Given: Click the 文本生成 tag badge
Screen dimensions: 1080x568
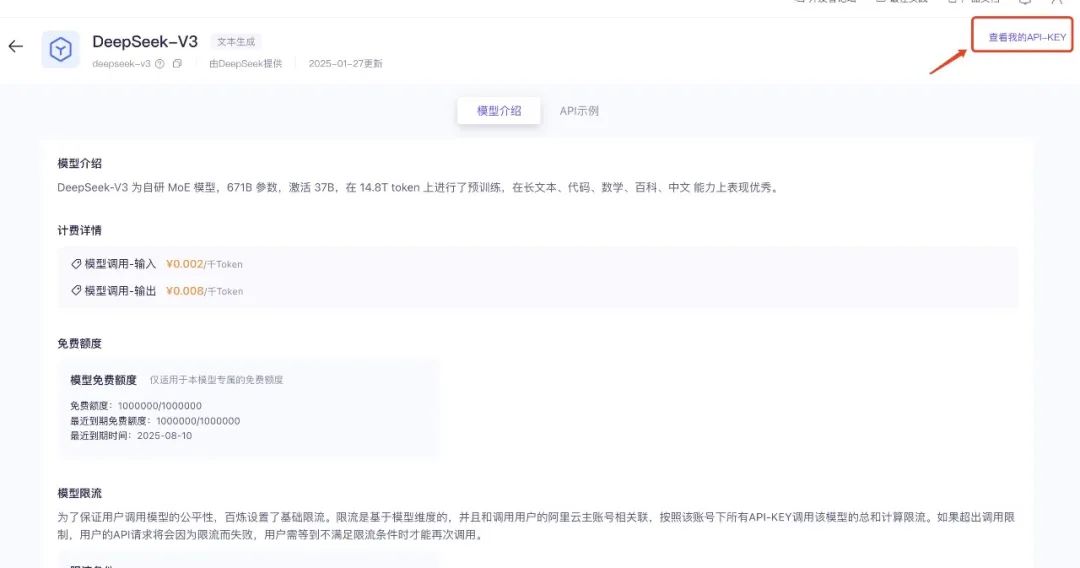Looking at the screenshot, I should [236, 42].
